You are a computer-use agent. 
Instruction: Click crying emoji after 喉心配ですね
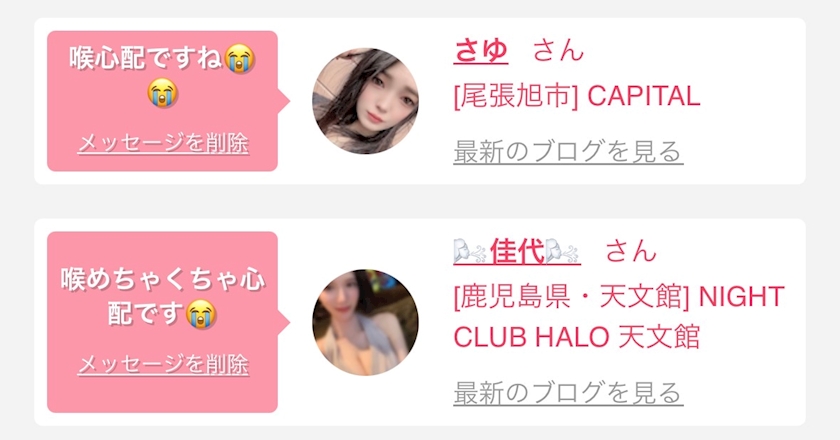tap(239, 58)
